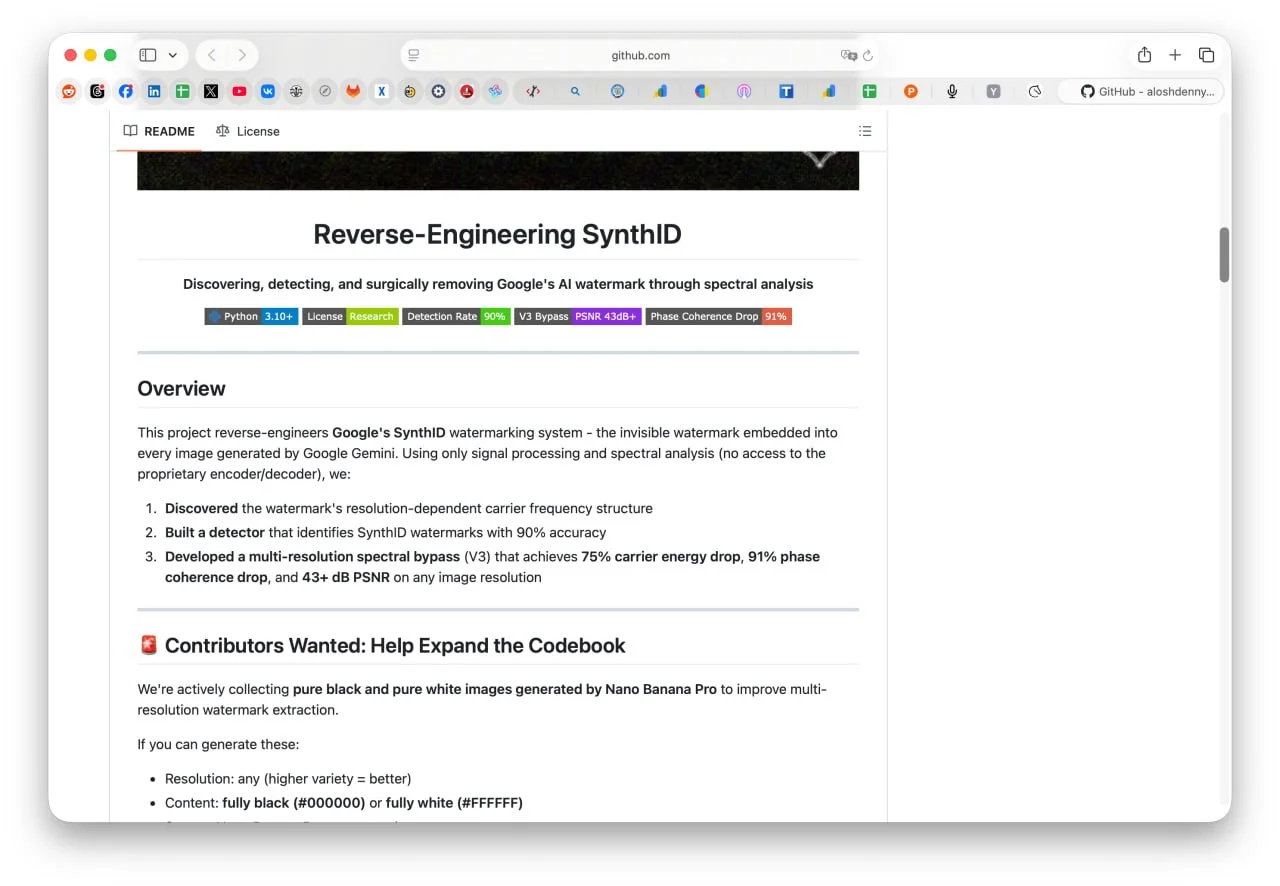Open the YouTube pinned tab

[x=239, y=91]
